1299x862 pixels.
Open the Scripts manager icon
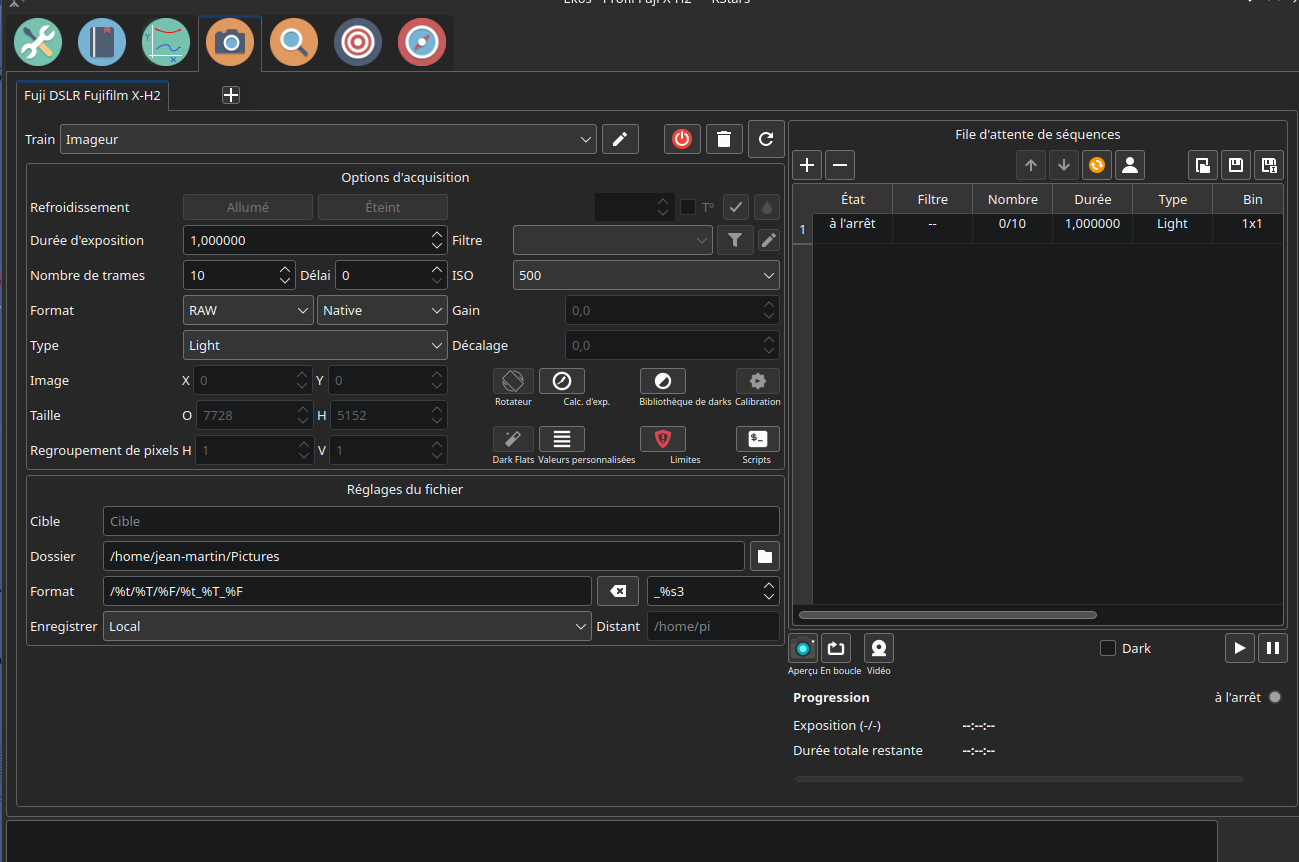pyautogui.click(x=757, y=439)
